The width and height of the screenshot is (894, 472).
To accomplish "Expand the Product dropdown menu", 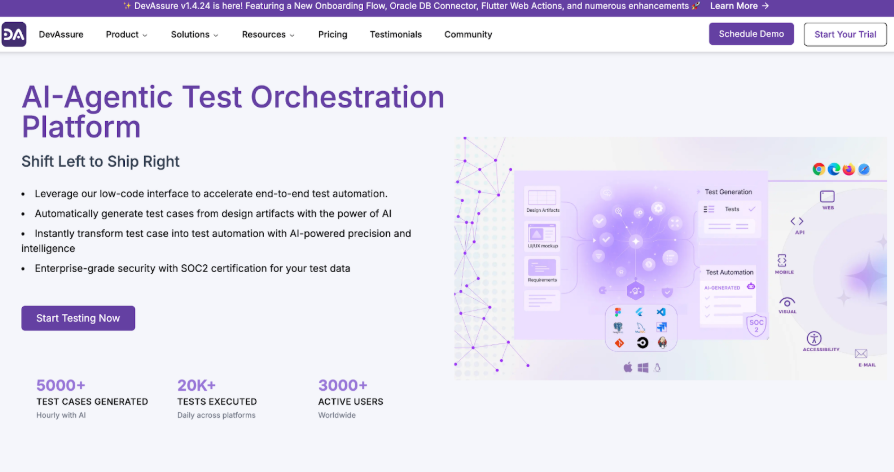I will 127,34.
